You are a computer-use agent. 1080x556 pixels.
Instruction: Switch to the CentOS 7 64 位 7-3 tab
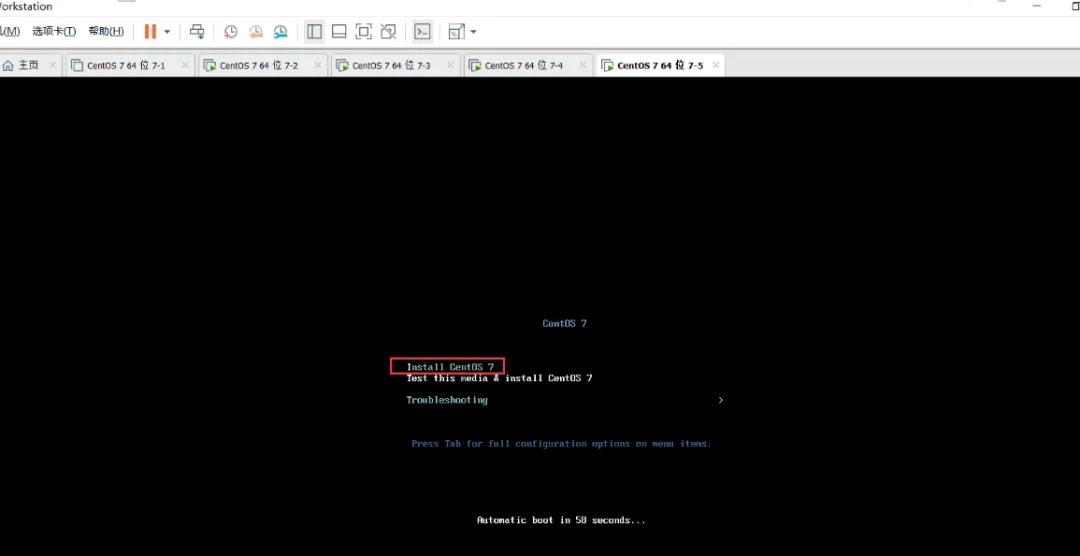point(393,65)
